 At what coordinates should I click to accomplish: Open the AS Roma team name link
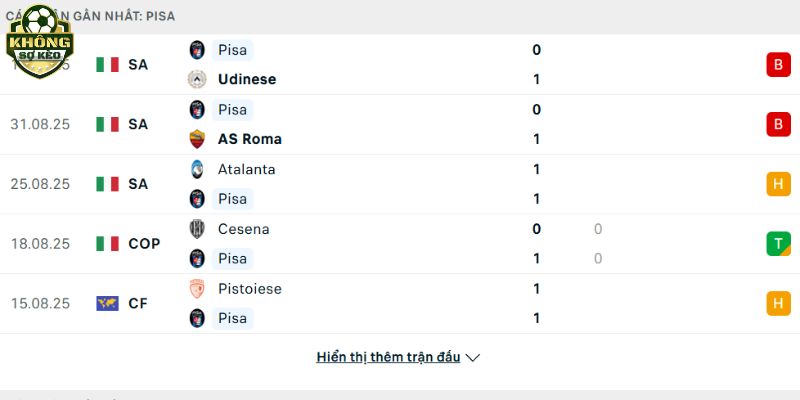click(249, 139)
